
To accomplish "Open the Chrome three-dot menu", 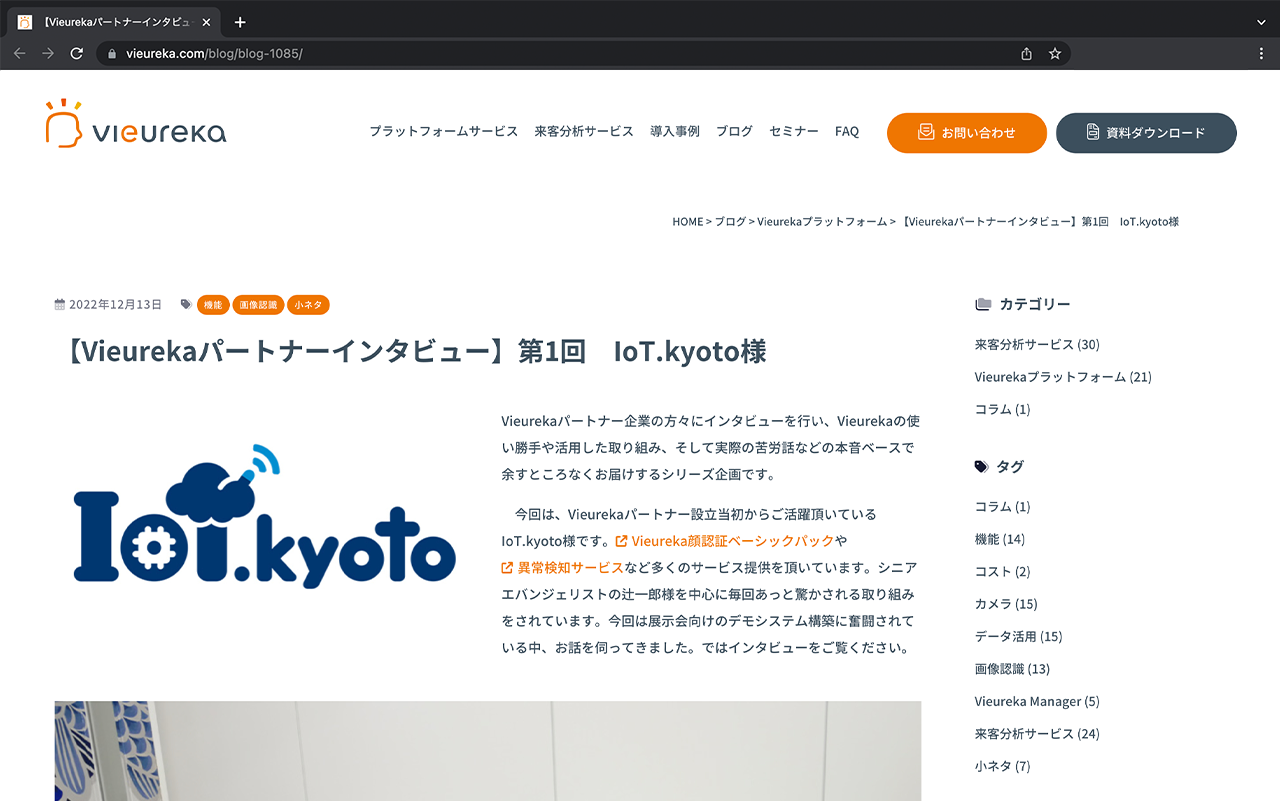I will pyautogui.click(x=1262, y=53).
